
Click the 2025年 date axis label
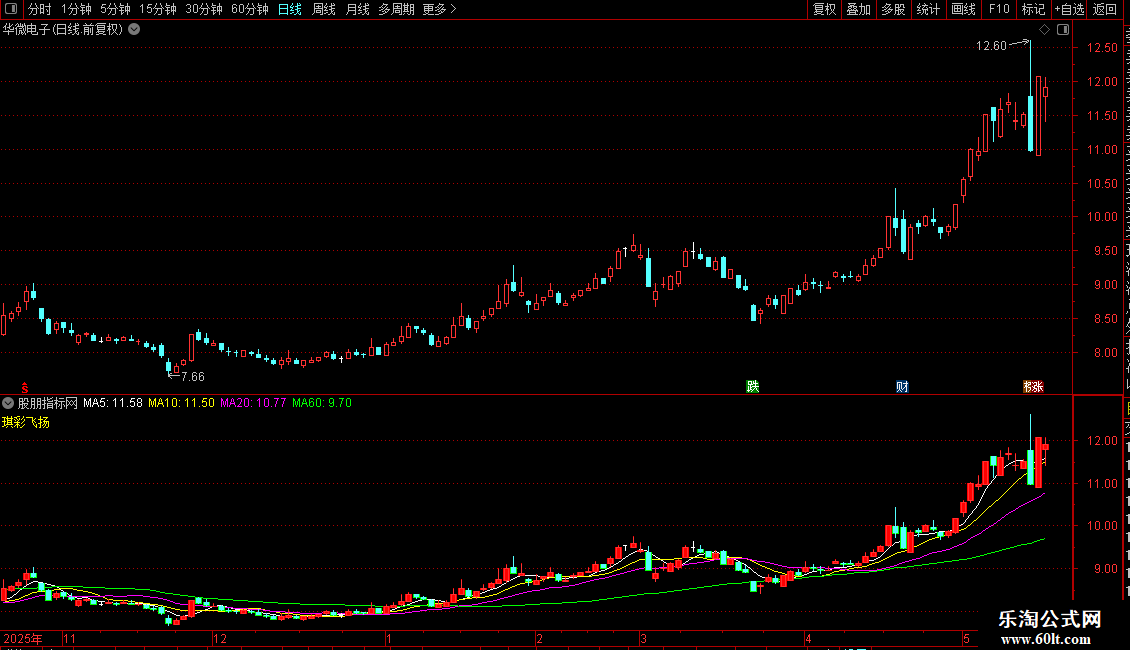(x=22, y=638)
